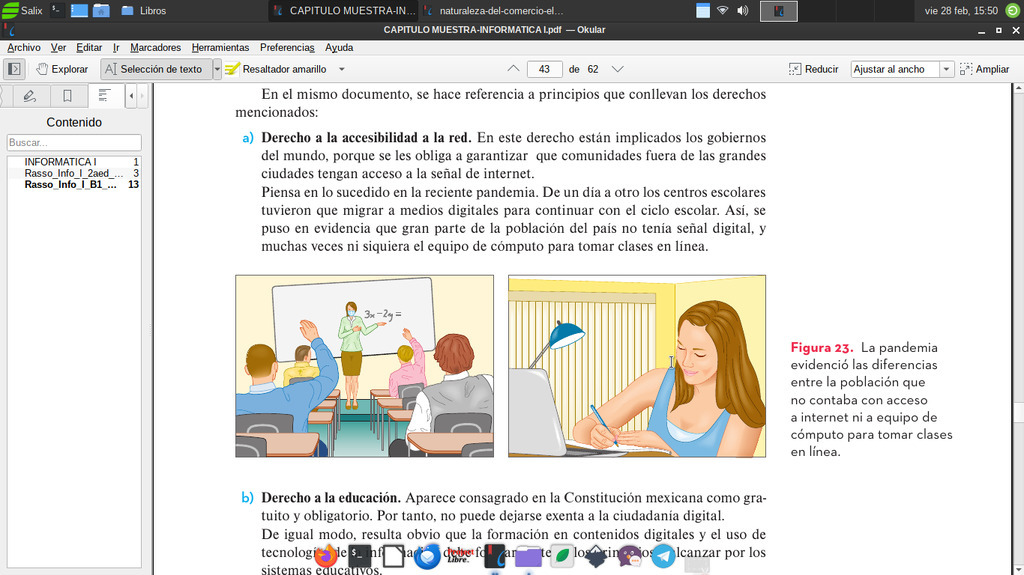Open the Wi-Fi network indicator
The height and width of the screenshot is (575, 1024).
click(722, 10)
